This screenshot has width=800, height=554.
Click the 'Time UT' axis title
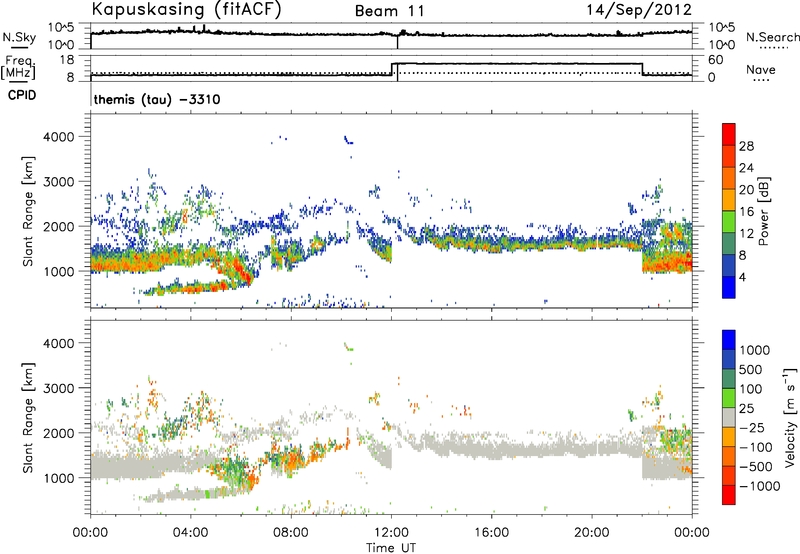391,548
